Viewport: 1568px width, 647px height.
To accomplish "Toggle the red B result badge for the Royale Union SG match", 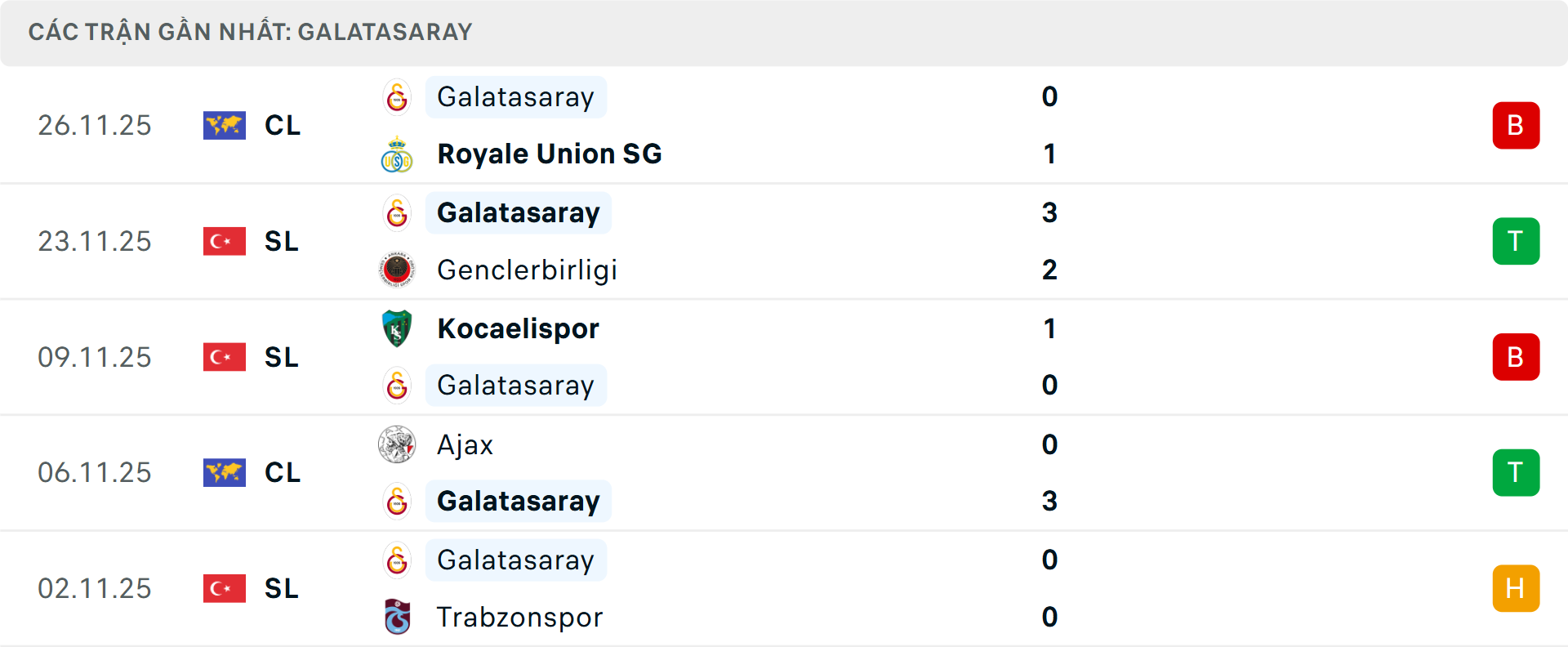I will (1516, 125).
